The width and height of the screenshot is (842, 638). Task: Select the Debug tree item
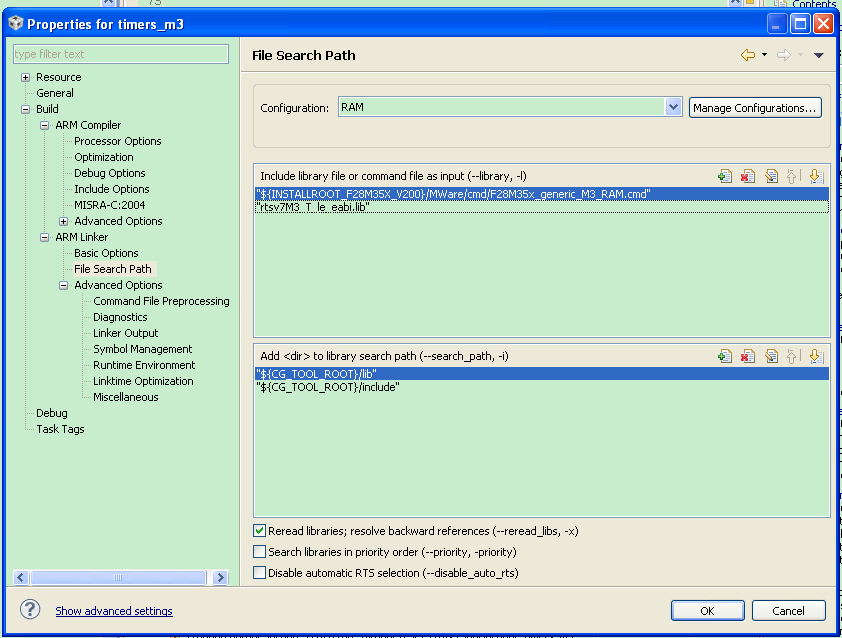pyautogui.click(x=52, y=413)
